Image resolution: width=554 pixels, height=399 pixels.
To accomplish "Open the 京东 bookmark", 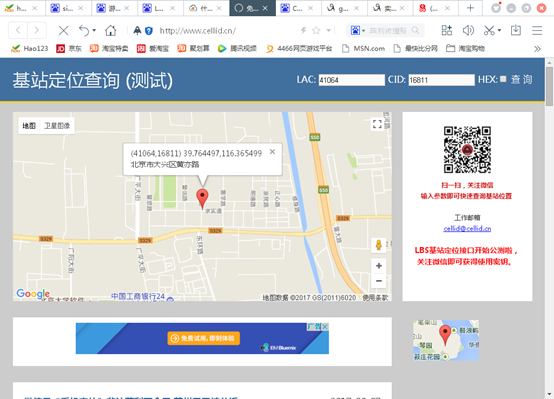I will 69,48.
